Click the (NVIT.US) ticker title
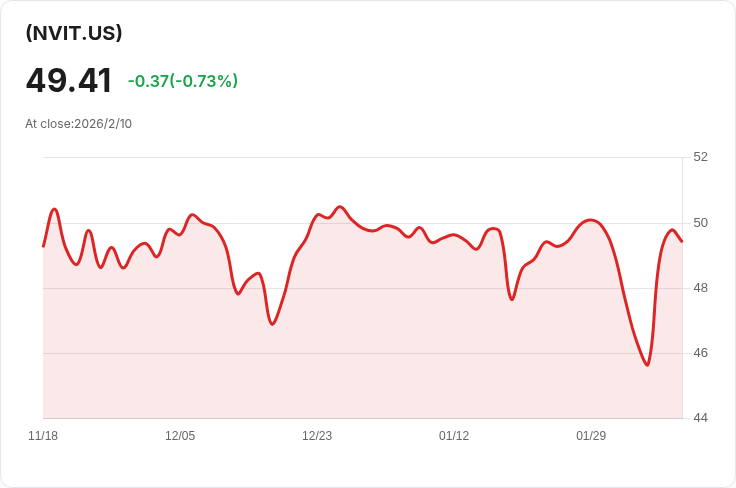This screenshot has height=488, width=736. [x=74, y=33]
